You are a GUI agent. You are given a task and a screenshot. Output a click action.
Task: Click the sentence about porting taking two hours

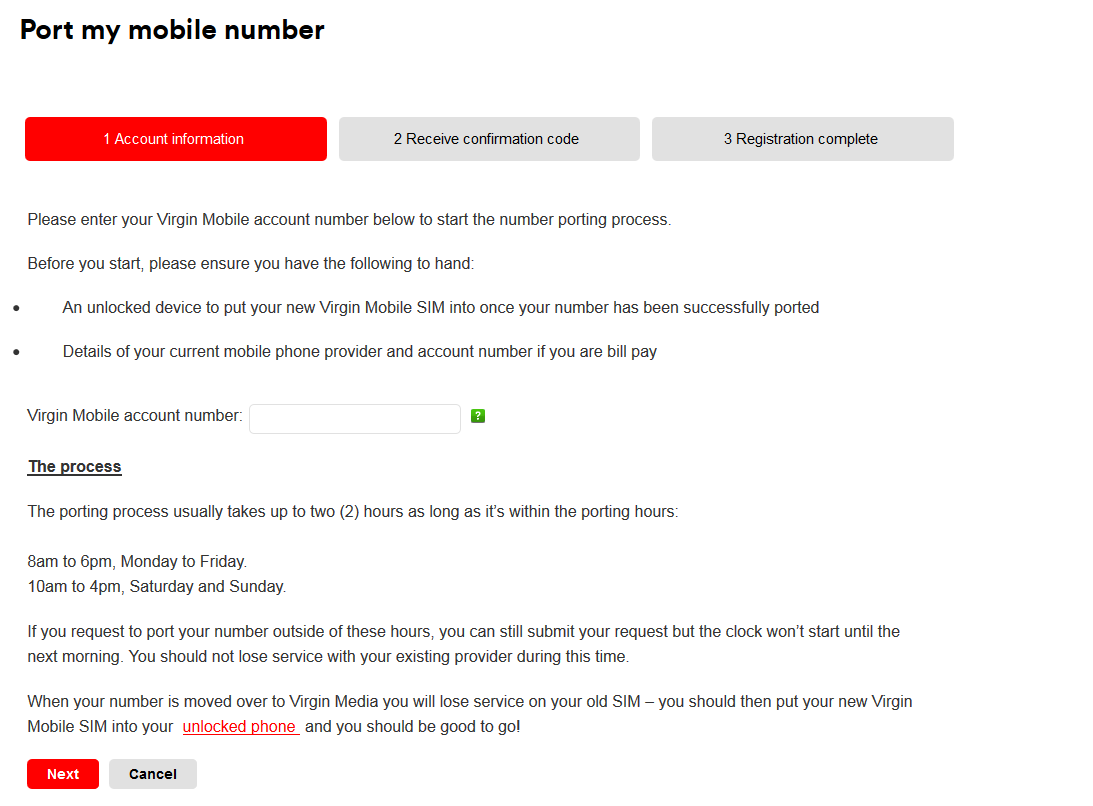353,512
